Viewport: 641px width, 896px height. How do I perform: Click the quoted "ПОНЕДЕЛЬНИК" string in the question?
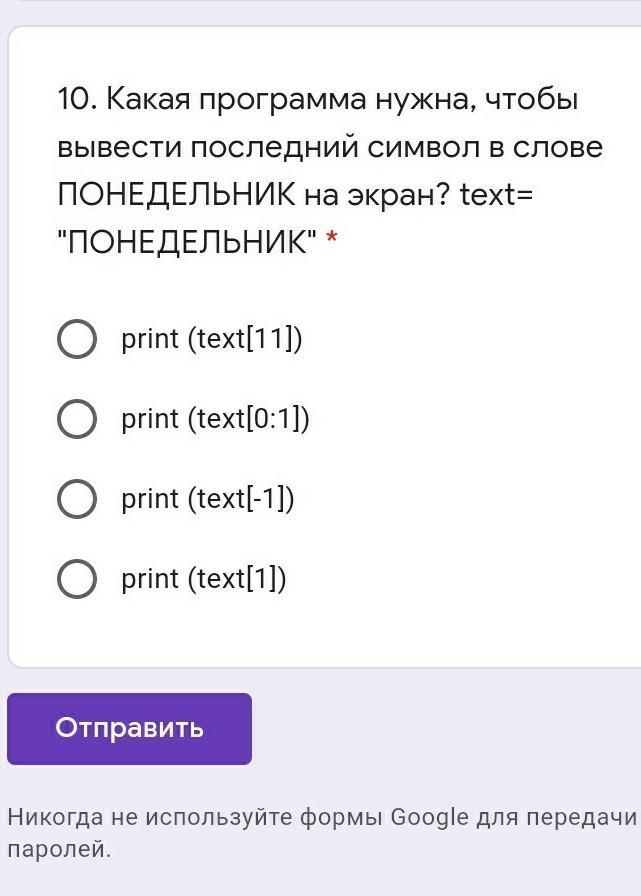click(x=187, y=244)
